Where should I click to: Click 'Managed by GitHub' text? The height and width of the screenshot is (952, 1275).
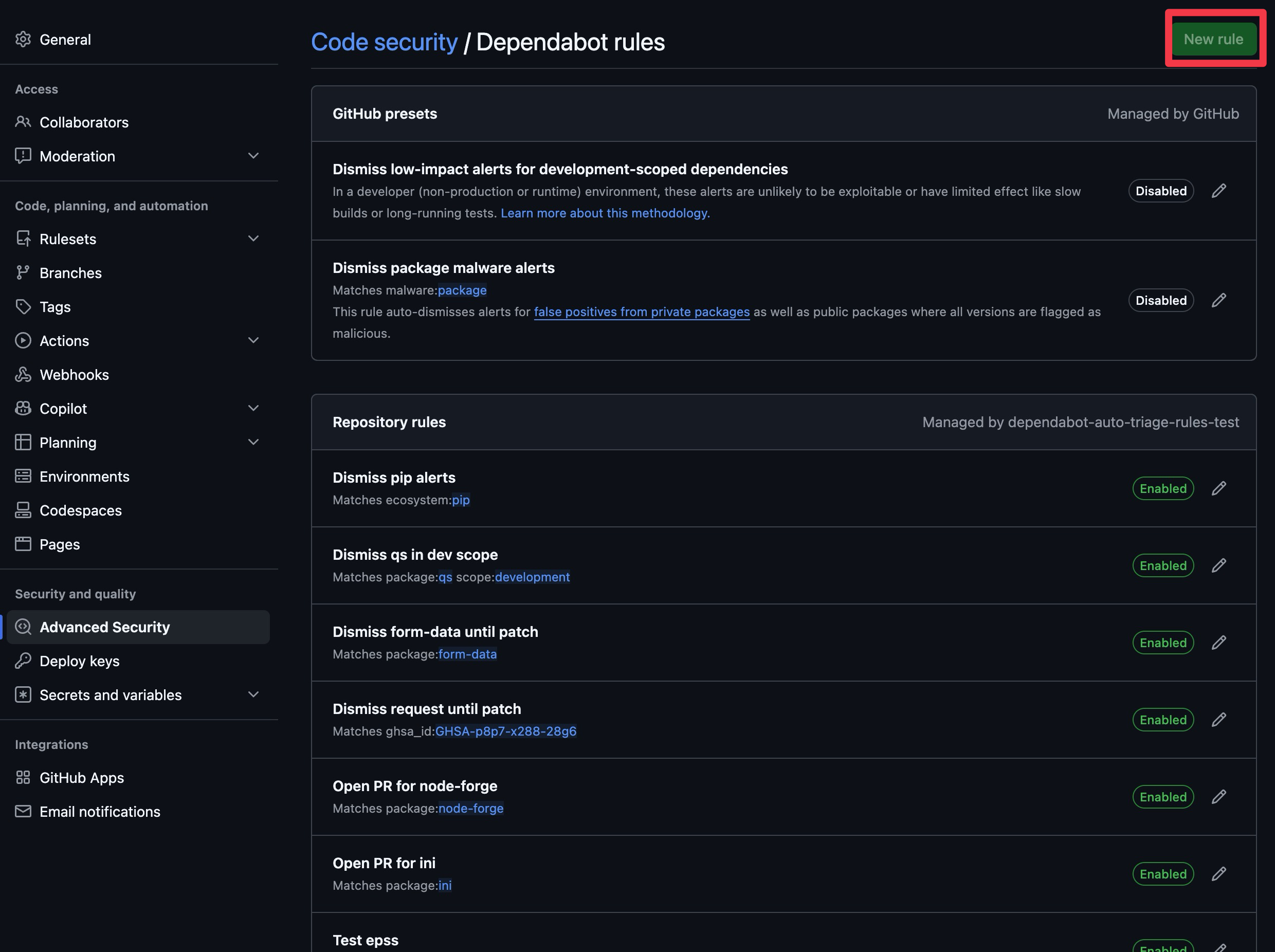(1173, 114)
